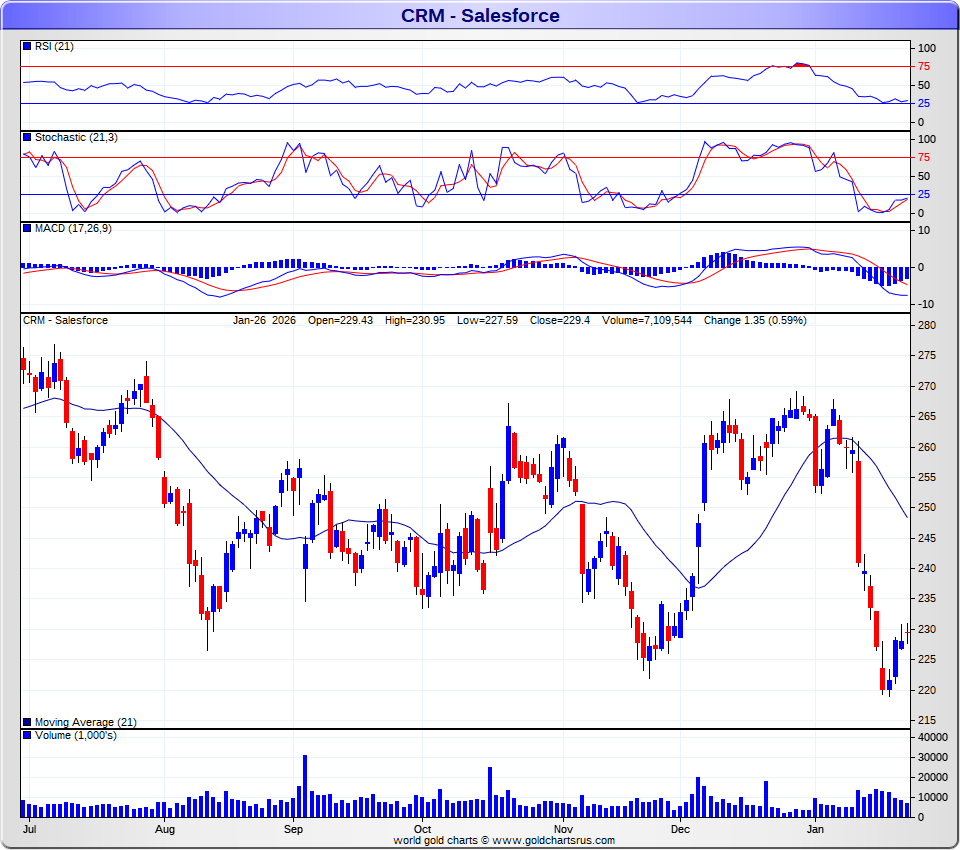Click the Jul month axis label
The image size is (960, 850).
click(x=29, y=829)
